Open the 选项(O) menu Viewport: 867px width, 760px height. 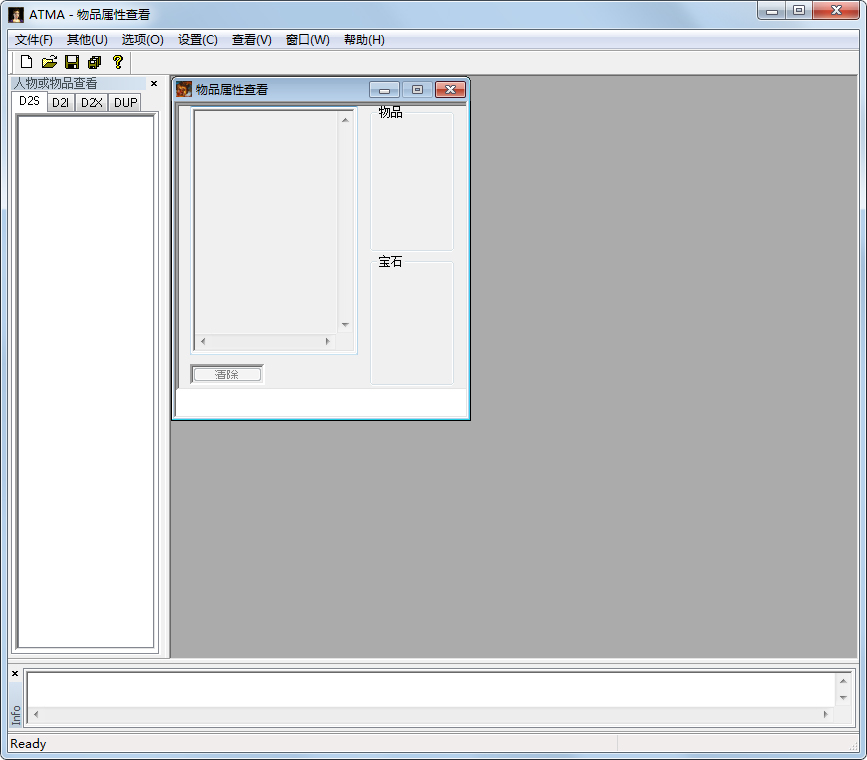pos(142,40)
